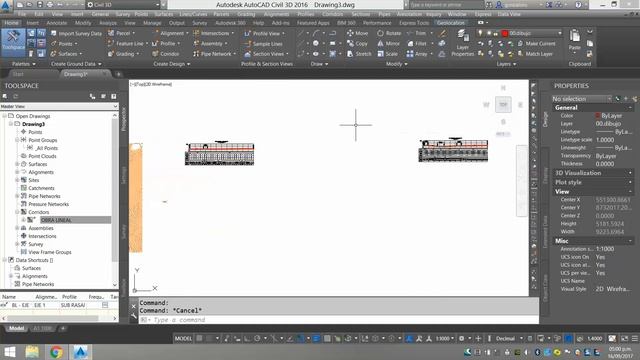Open the Geolocation ribbon tab
This screenshot has height=360, width=640.
(x=451, y=23)
